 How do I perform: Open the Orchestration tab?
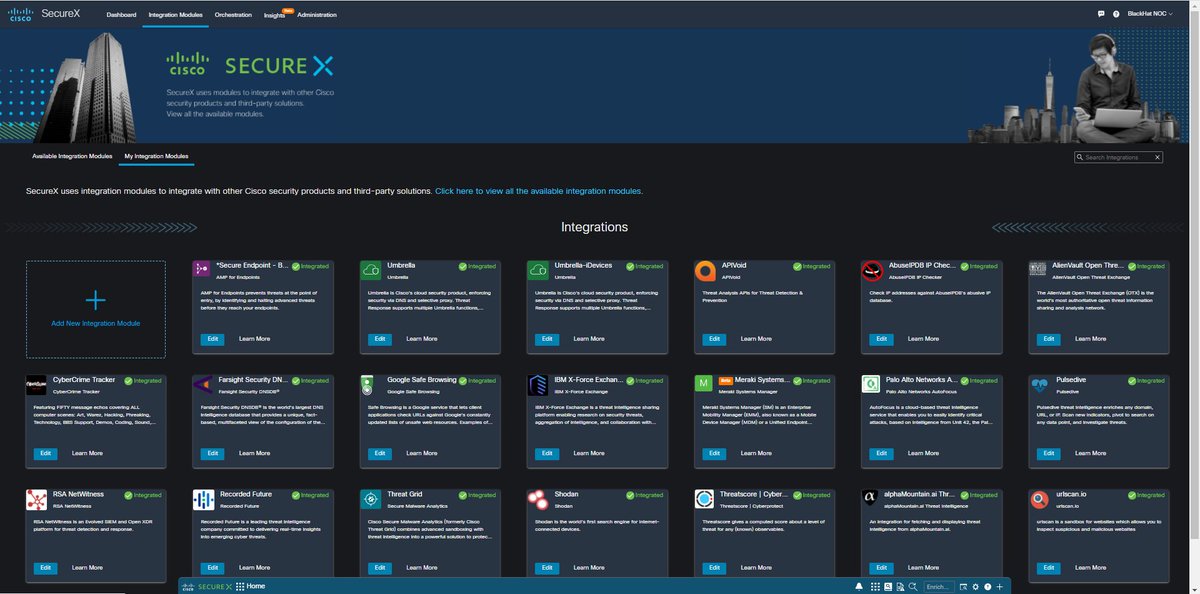pos(233,15)
